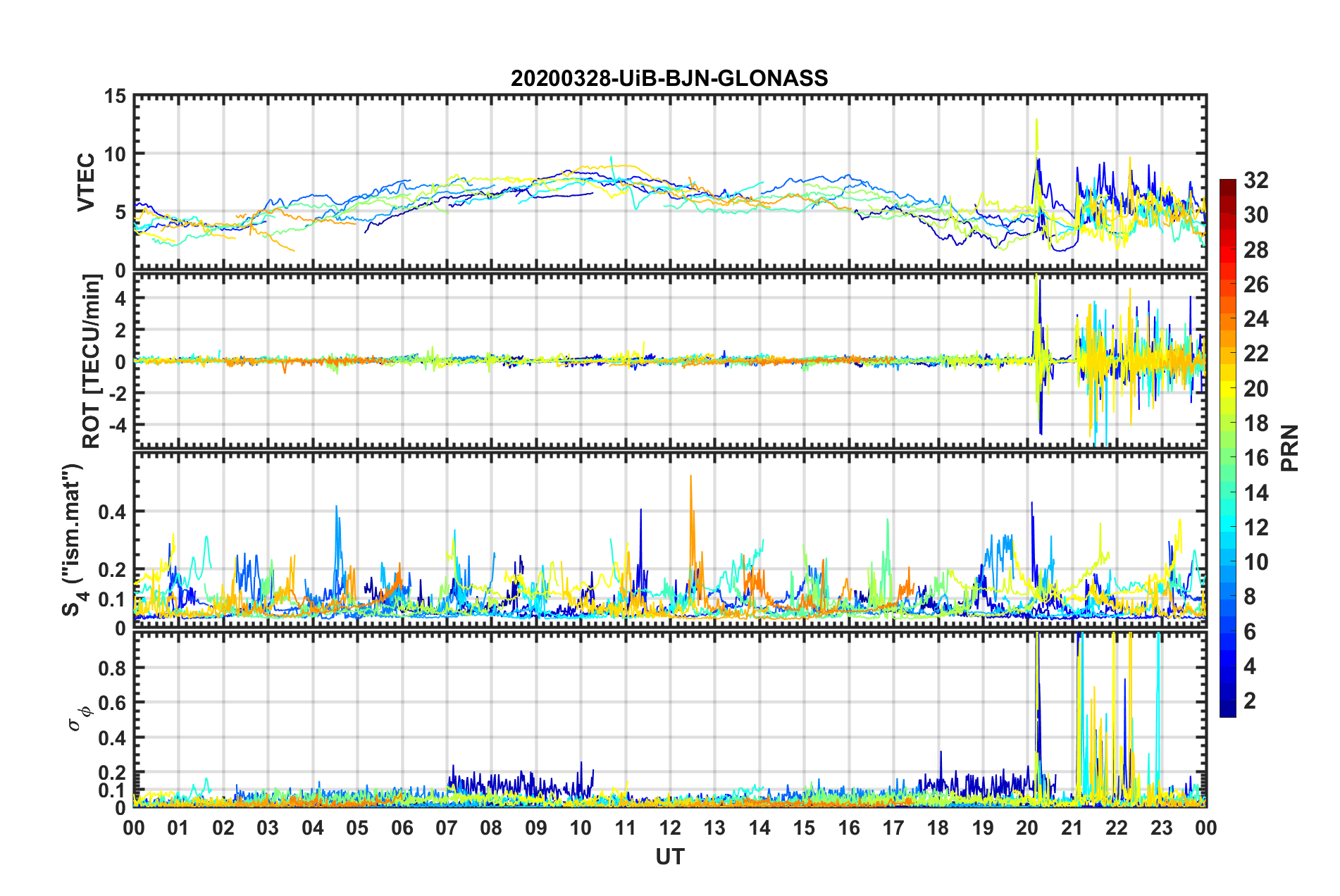Click the x-axis tick label 17
The width and height of the screenshot is (1340, 896).
click(893, 828)
